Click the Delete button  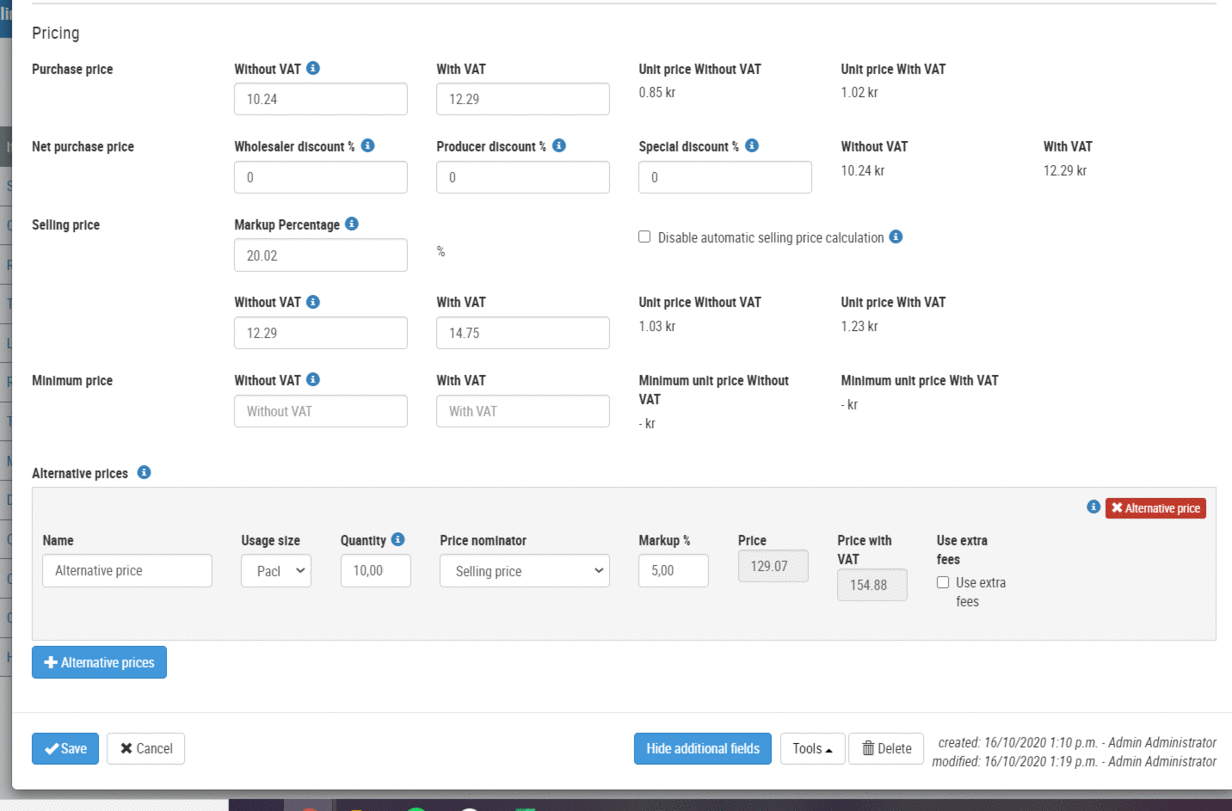886,749
